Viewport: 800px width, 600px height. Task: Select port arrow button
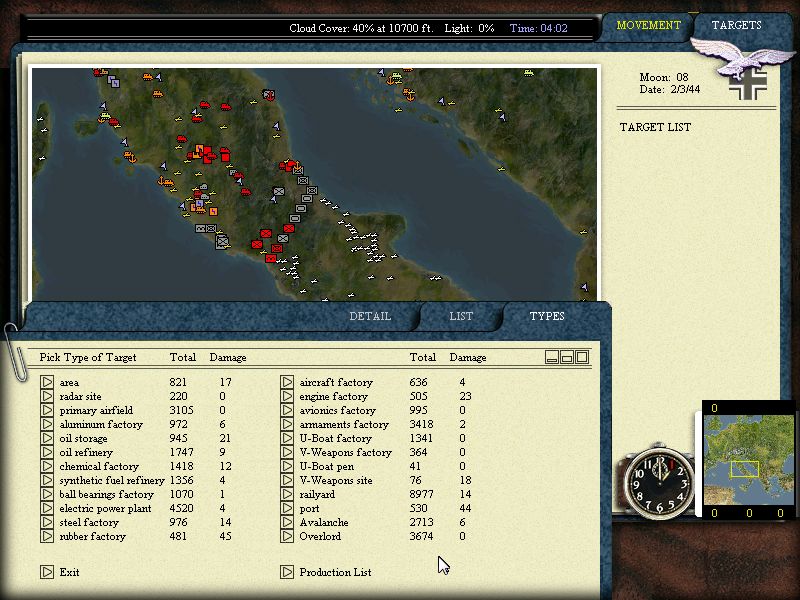coord(287,508)
